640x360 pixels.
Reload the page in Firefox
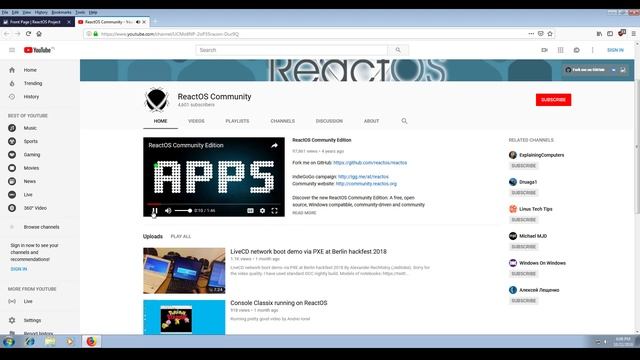point(28,34)
